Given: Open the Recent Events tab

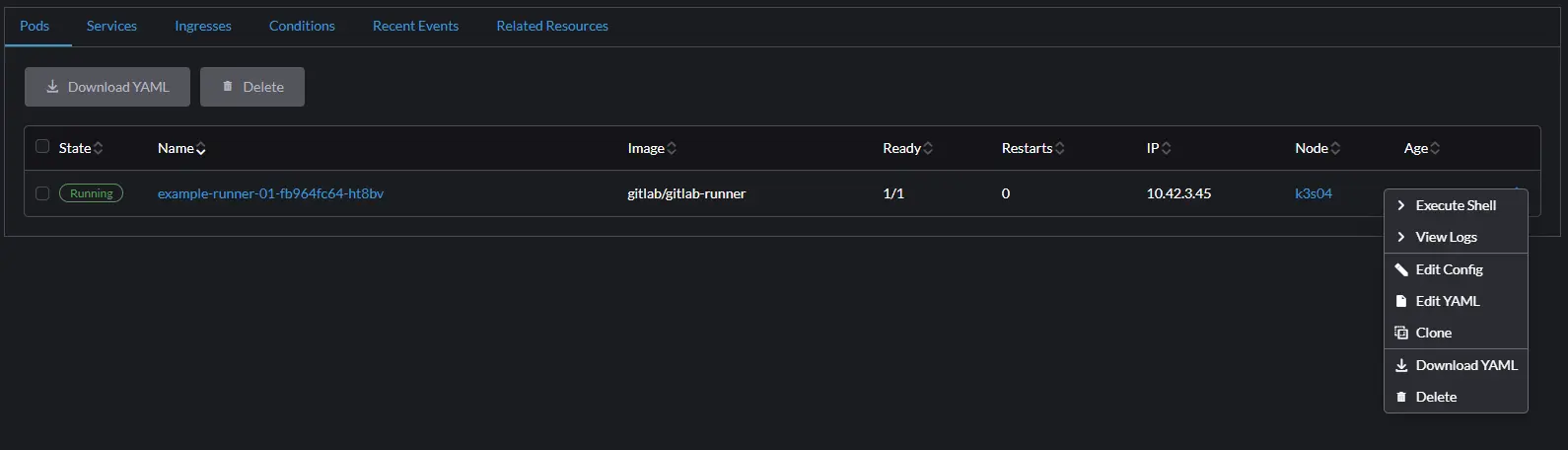Looking at the screenshot, I should pos(415,26).
